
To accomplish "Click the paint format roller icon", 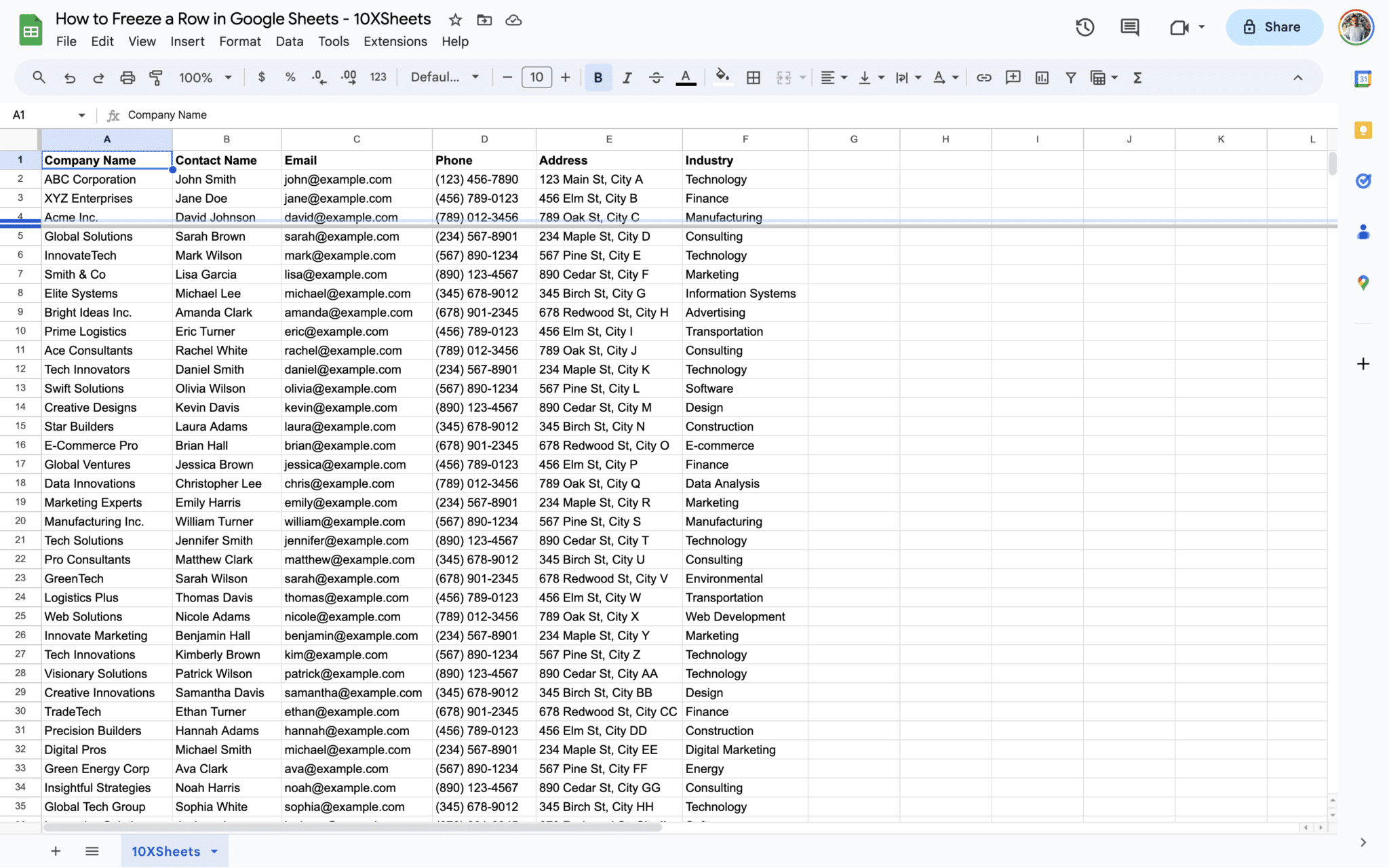I will (156, 77).
